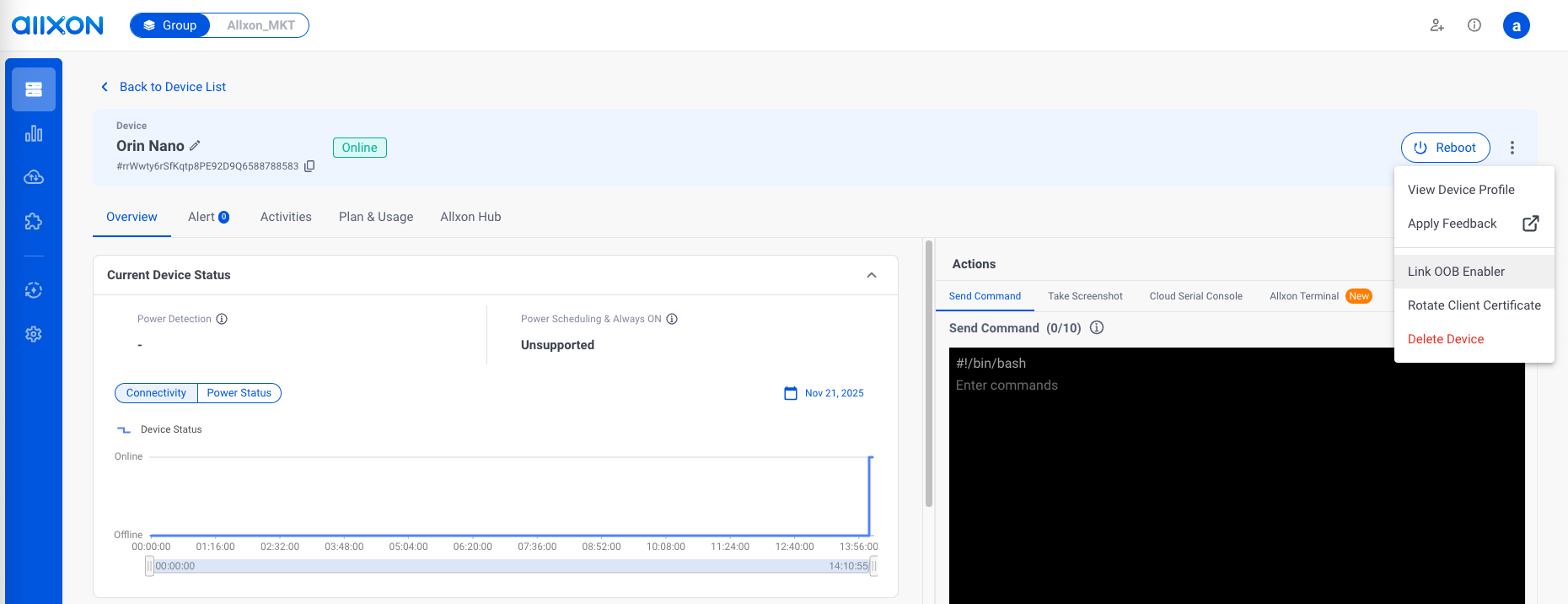Image resolution: width=1568 pixels, height=604 pixels.
Task: Switch chart to Power Status view
Action: click(239, 393)
